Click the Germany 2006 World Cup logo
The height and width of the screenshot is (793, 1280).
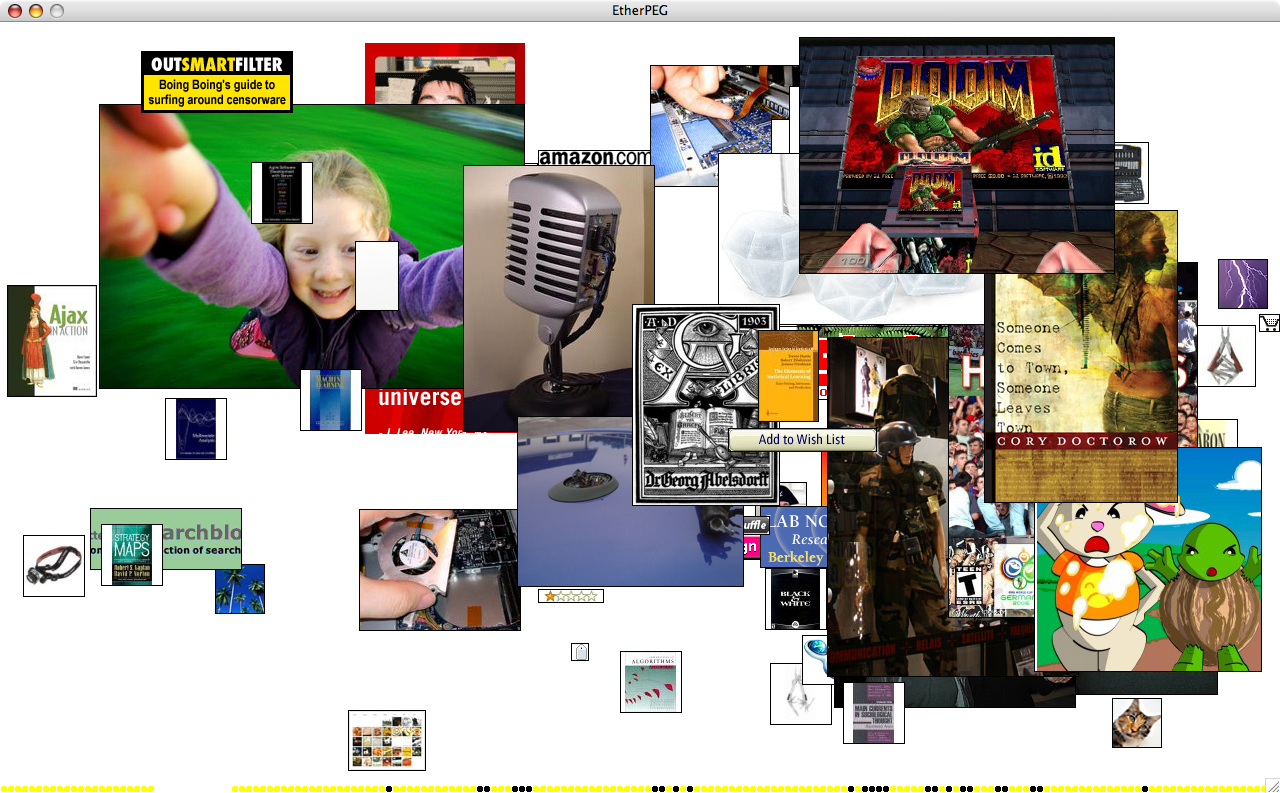[1015, 575]
